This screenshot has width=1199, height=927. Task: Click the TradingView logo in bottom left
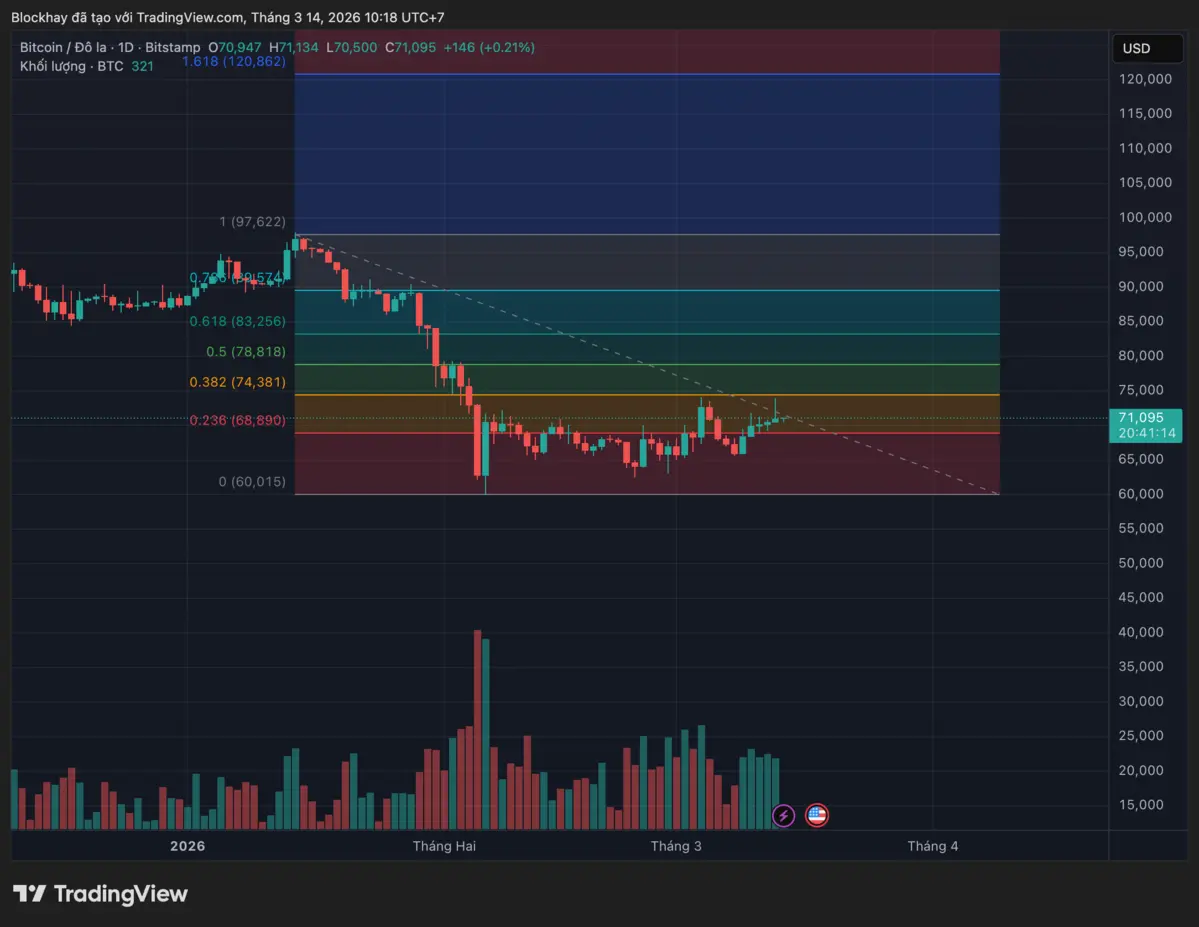point(100,894)
